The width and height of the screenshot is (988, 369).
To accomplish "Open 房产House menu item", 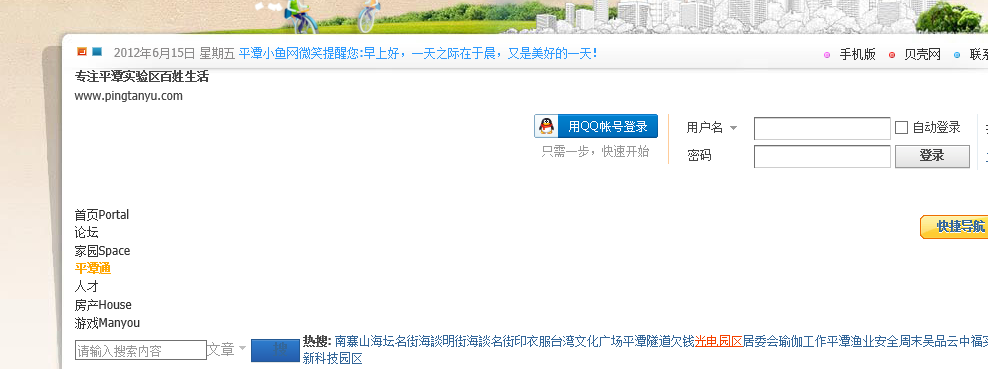I will click(103, 305).
